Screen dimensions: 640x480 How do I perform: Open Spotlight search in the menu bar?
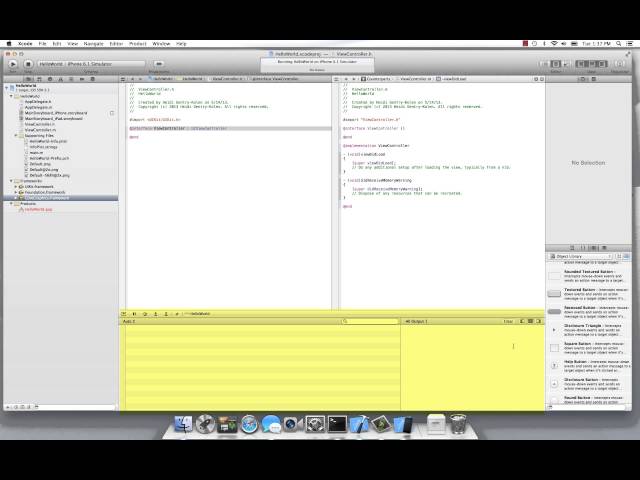tap(619, 44)
